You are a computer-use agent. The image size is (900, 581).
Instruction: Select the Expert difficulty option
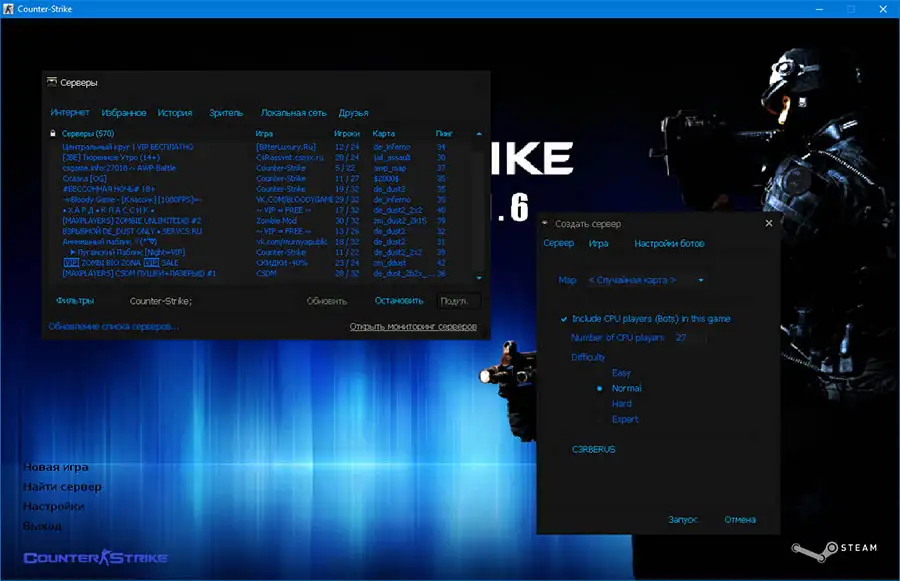pos(624,419)
